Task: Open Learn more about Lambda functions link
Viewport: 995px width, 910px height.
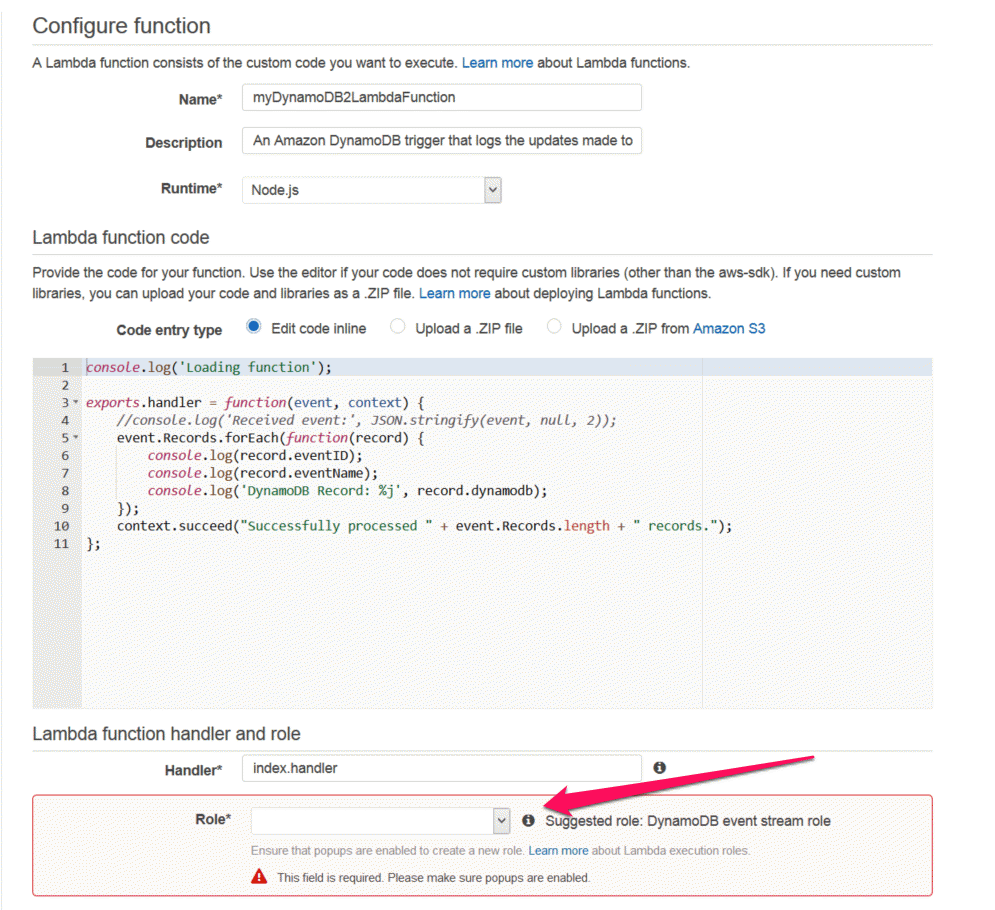Action: pyautogui.click(x=497, y=63)
